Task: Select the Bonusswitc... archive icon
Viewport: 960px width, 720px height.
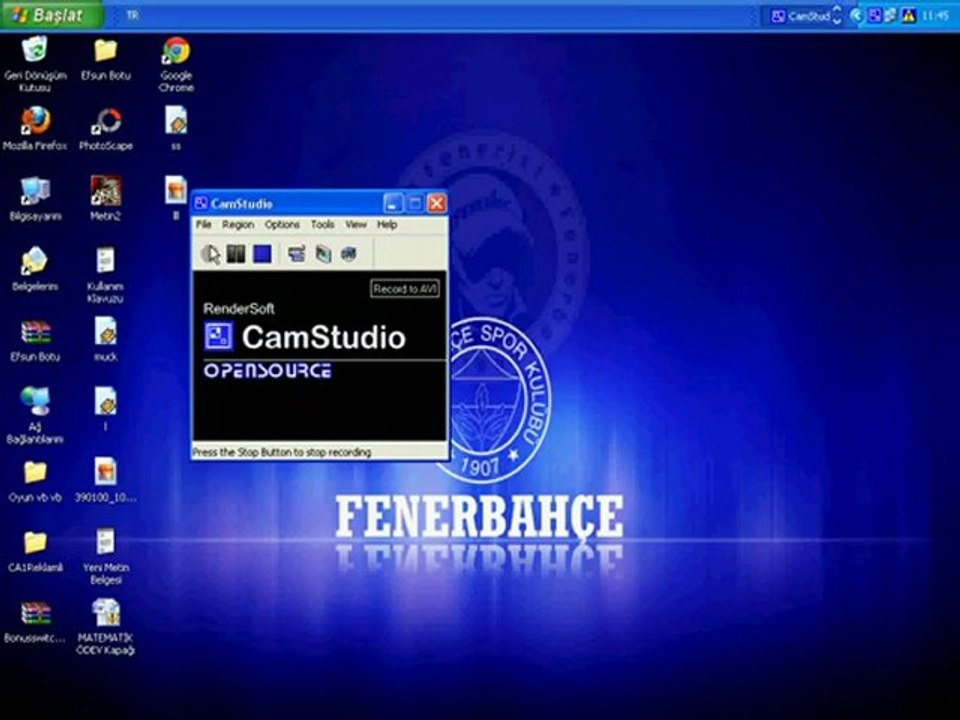Action: (x=35, y=621)
